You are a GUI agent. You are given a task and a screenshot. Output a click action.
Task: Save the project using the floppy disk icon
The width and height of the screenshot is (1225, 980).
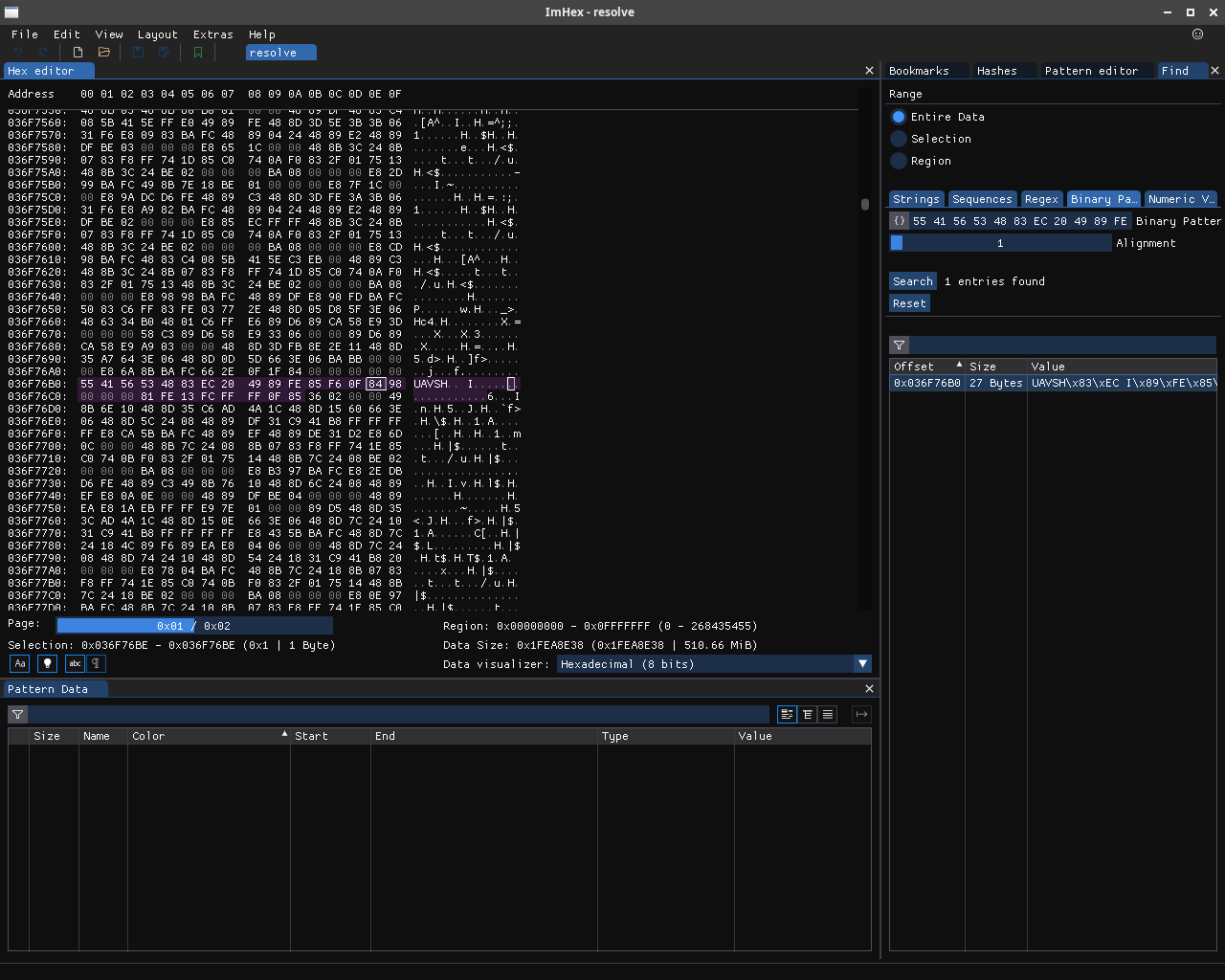(137, 53)
